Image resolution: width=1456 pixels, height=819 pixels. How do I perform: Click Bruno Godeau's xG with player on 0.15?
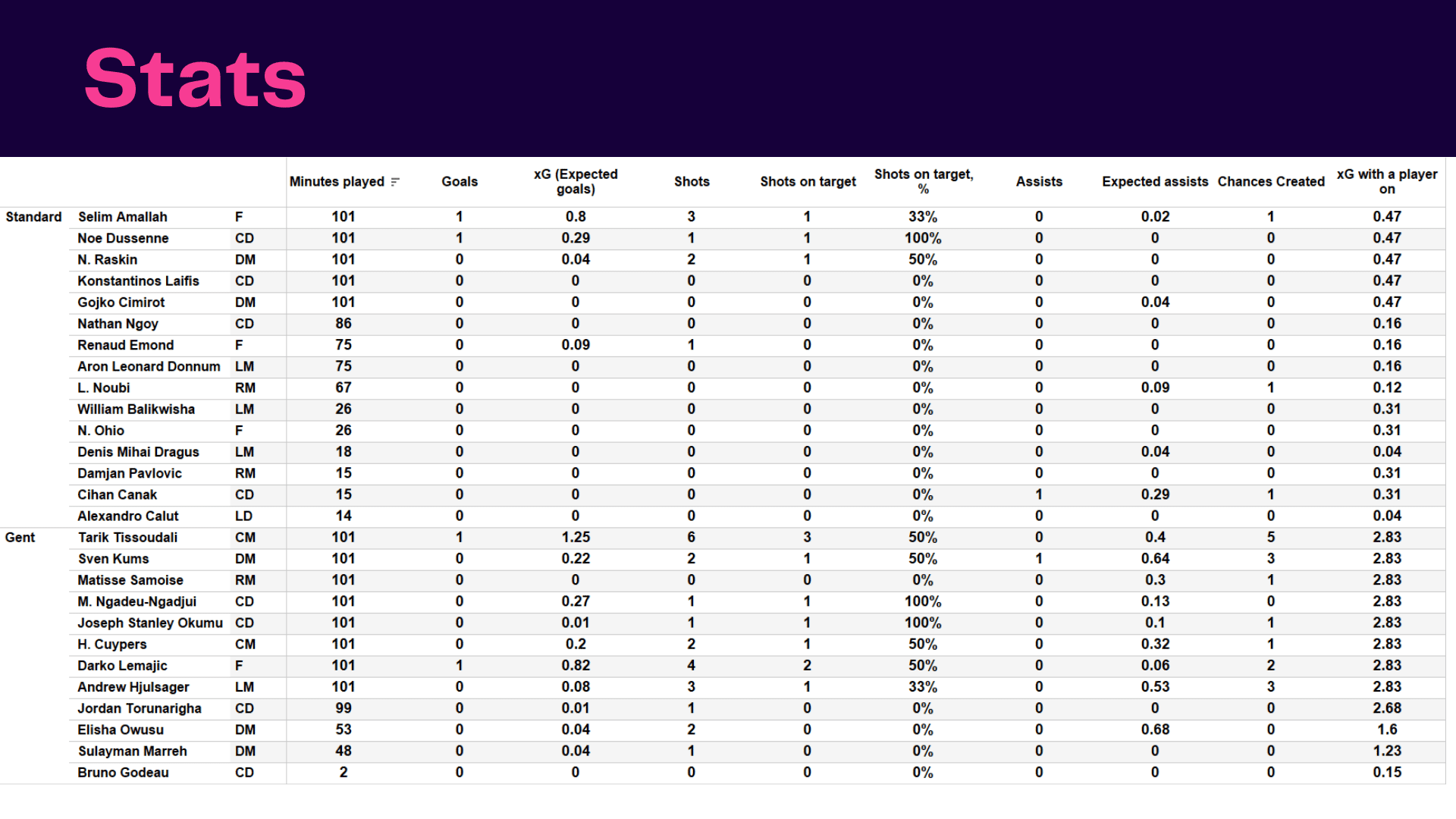[1387, 773]
